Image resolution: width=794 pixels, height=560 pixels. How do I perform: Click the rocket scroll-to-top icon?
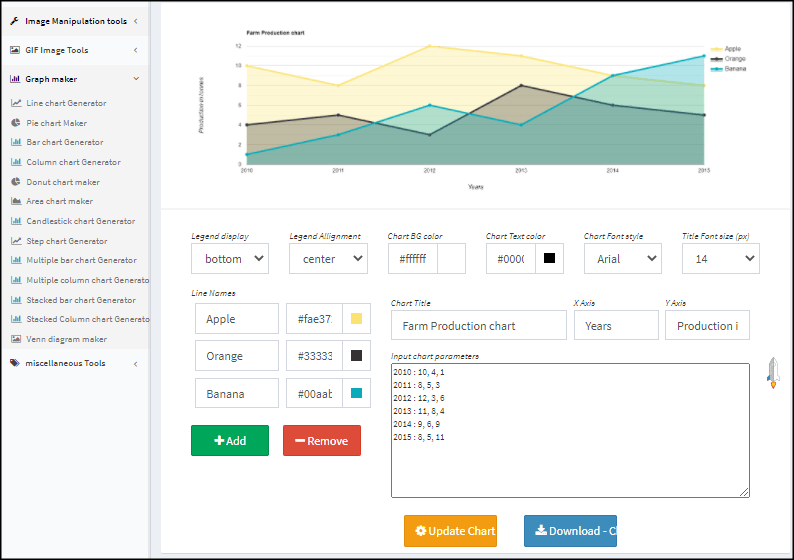(772, 372)
